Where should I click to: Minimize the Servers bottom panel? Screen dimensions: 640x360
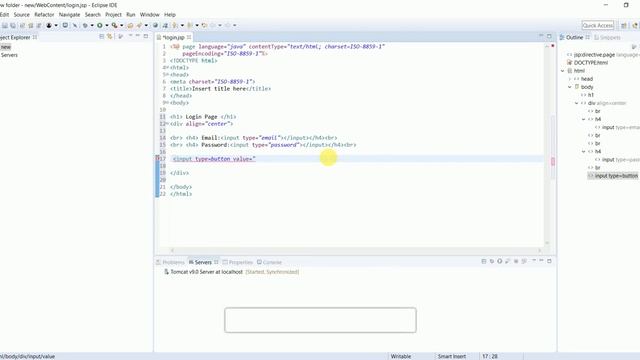542,260
